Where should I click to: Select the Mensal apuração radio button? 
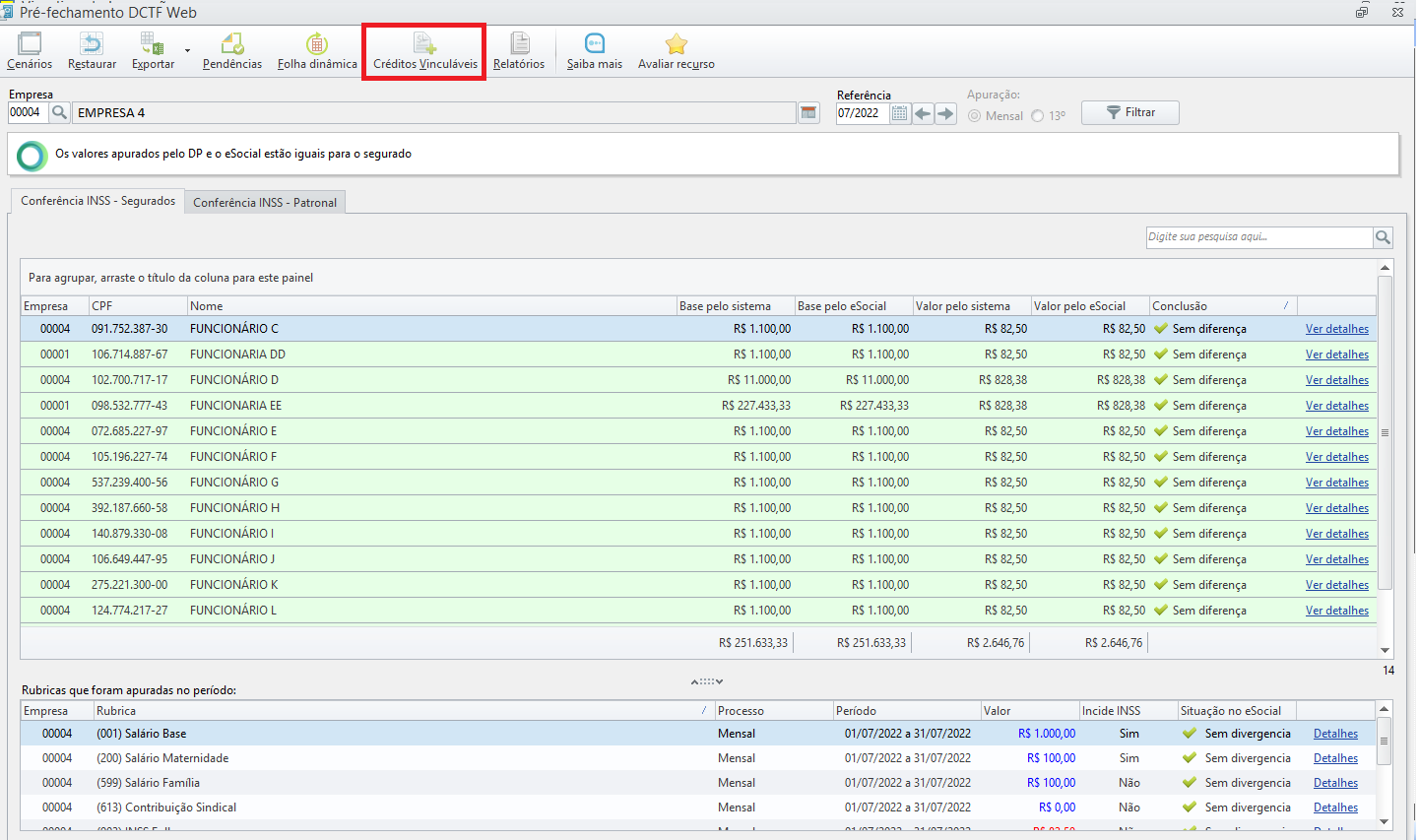tap(975, 115)
